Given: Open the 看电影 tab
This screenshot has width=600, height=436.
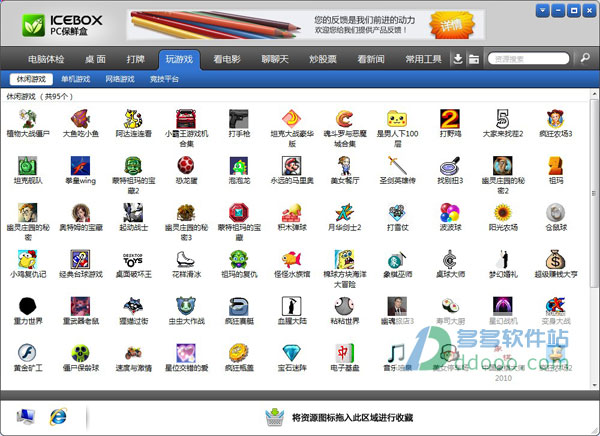Looking at the screenshot, I should (227, 59).
